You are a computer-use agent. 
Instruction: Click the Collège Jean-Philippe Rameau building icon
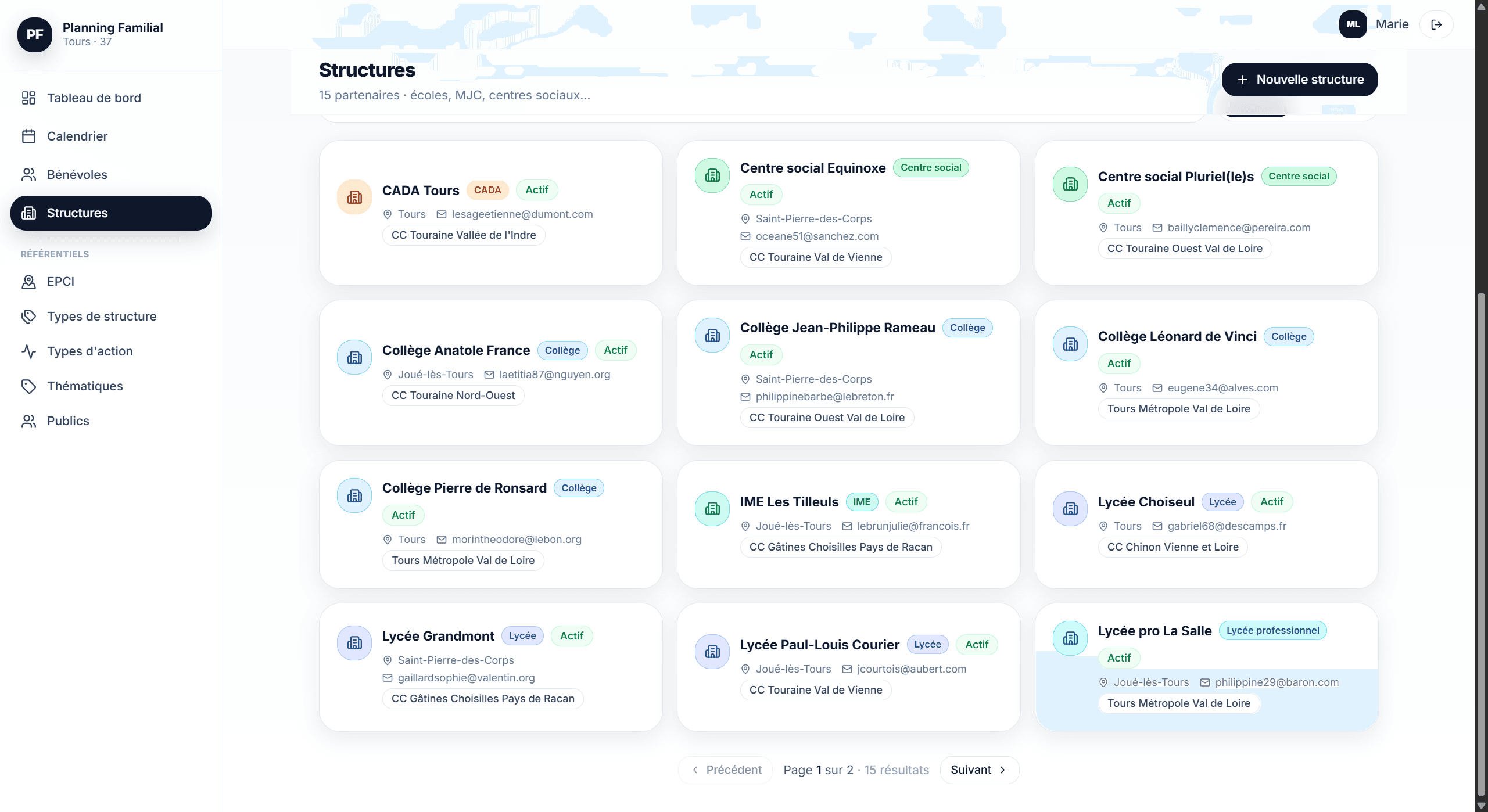coord(712,335)
